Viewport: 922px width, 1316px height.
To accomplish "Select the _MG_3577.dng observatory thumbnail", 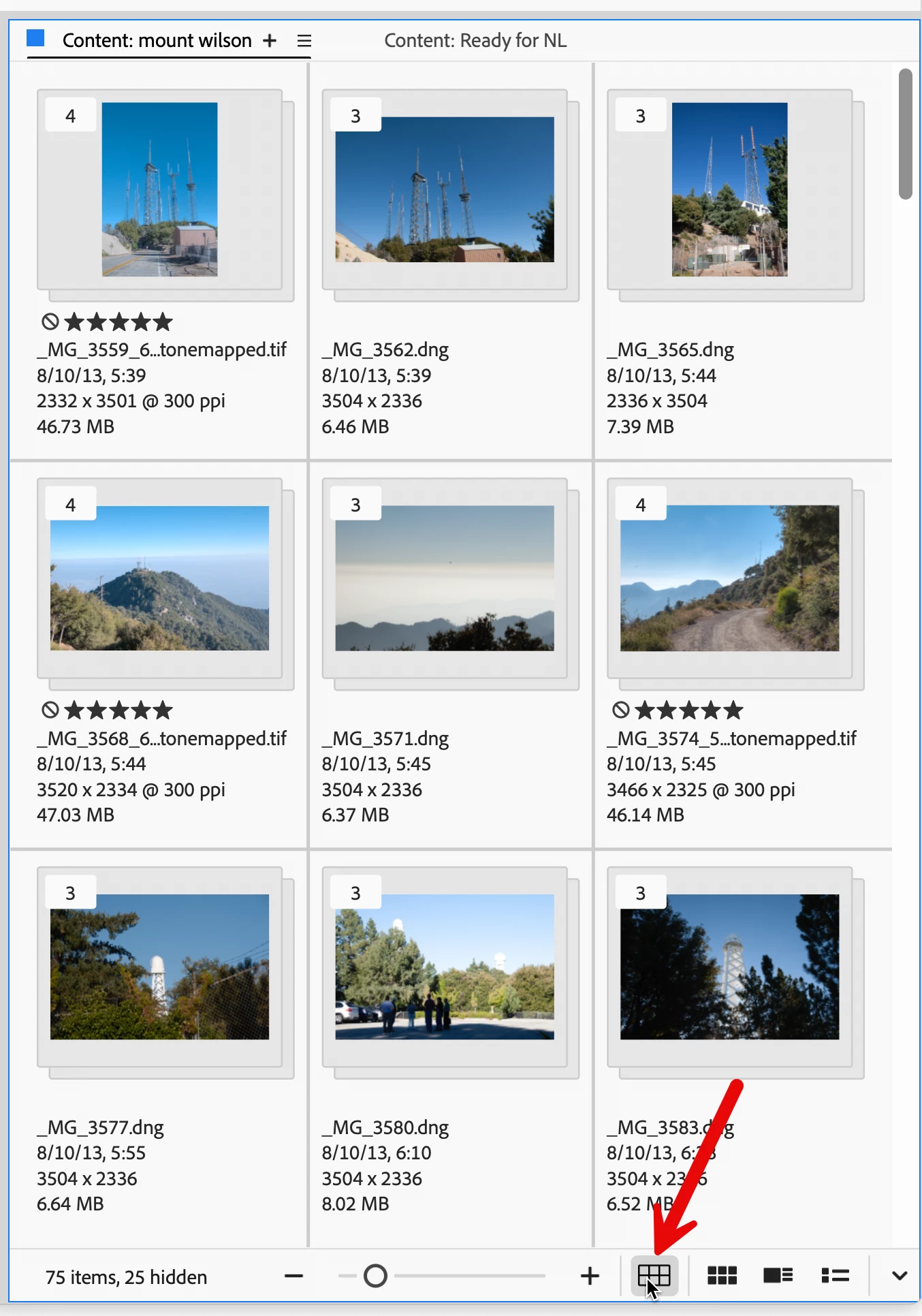I will pyautogui.click(x=159, y=967).
